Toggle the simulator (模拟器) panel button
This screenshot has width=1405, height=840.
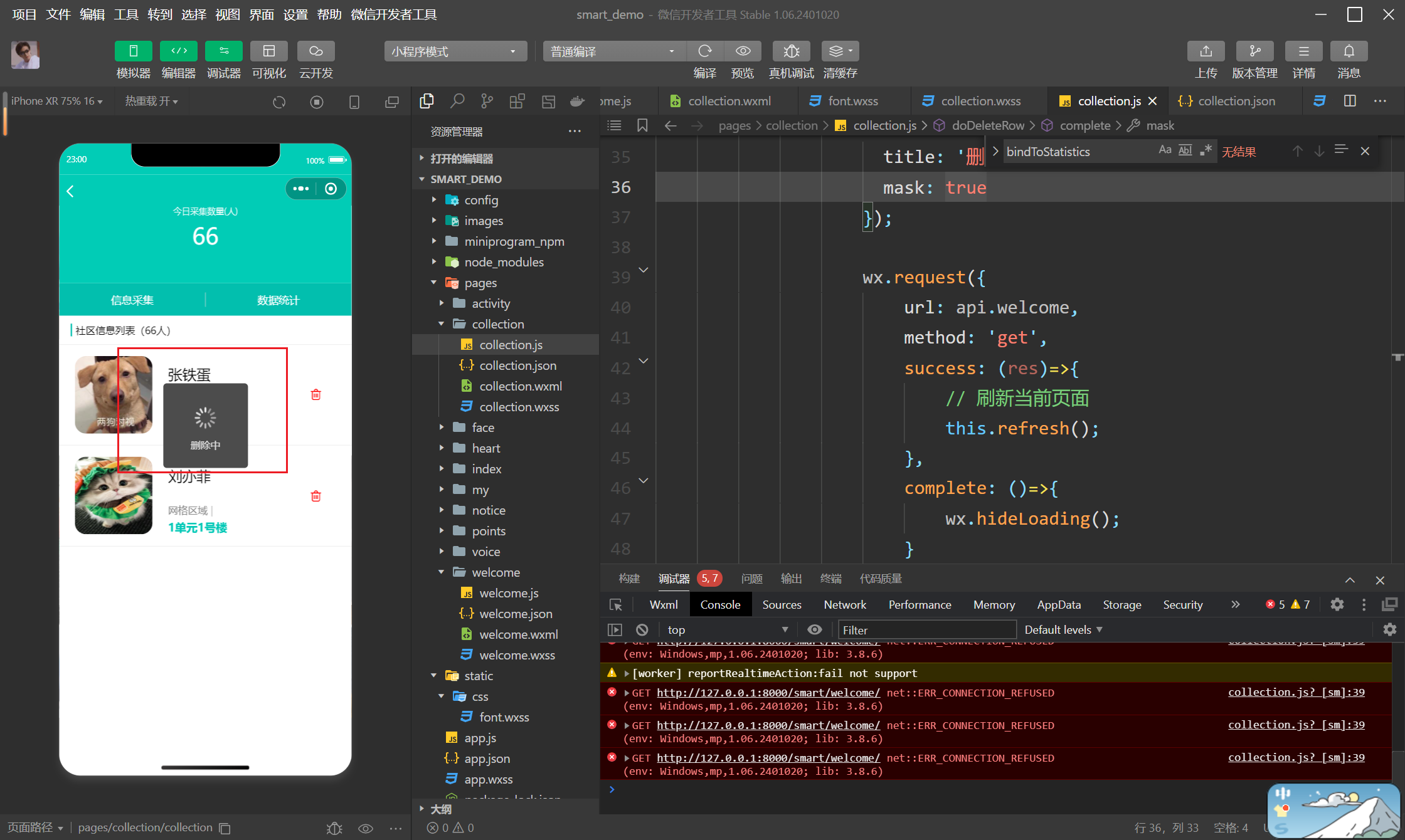133,51
